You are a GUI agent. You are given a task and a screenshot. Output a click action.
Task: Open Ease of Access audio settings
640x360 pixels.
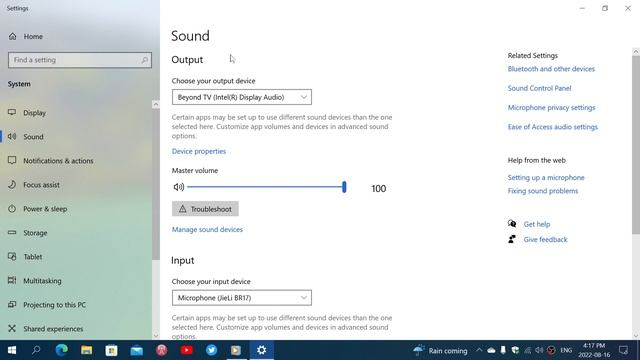click(x=553, y=127)
